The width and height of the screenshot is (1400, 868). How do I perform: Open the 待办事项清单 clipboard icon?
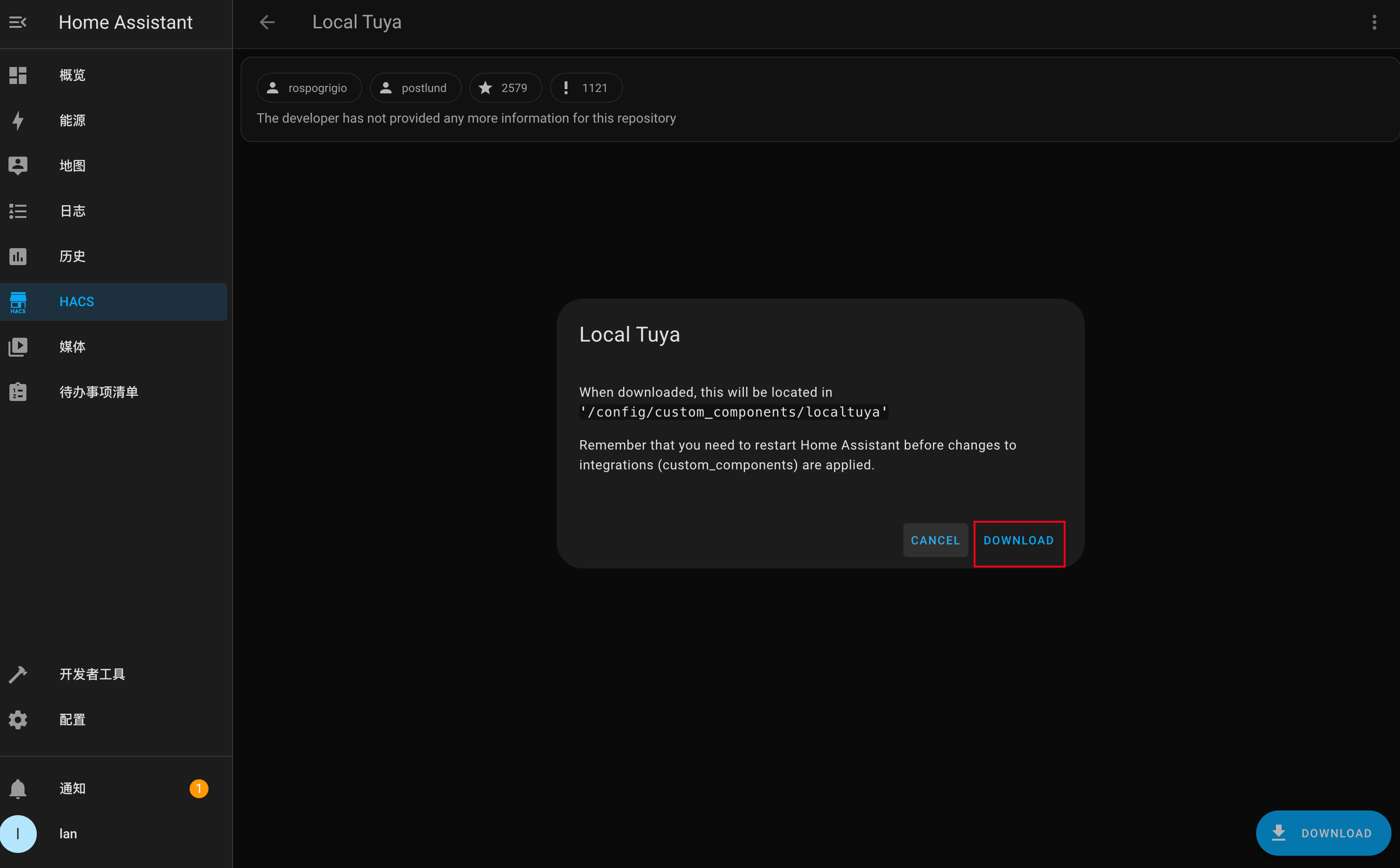point(18,392)
